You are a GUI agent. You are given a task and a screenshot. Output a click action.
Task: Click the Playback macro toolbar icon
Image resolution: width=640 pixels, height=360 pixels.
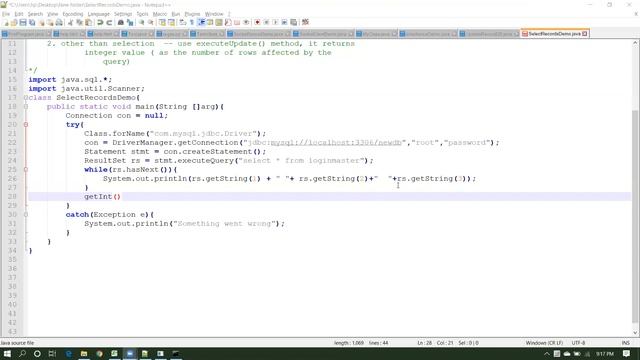[x=275, y=22]
